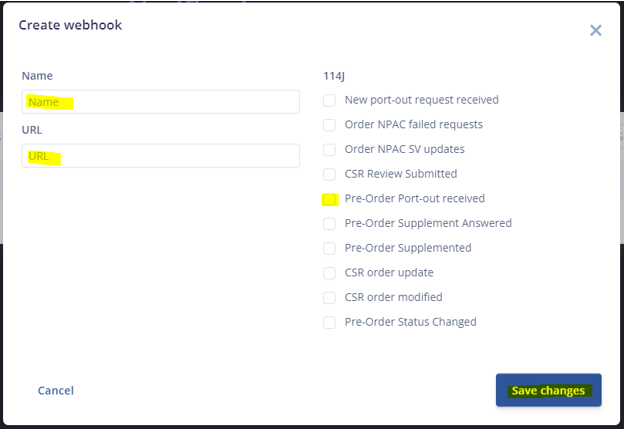The image size is (625, 430).
Task: Click the 'Create webhook' dialog title
Action: [70, 25]
